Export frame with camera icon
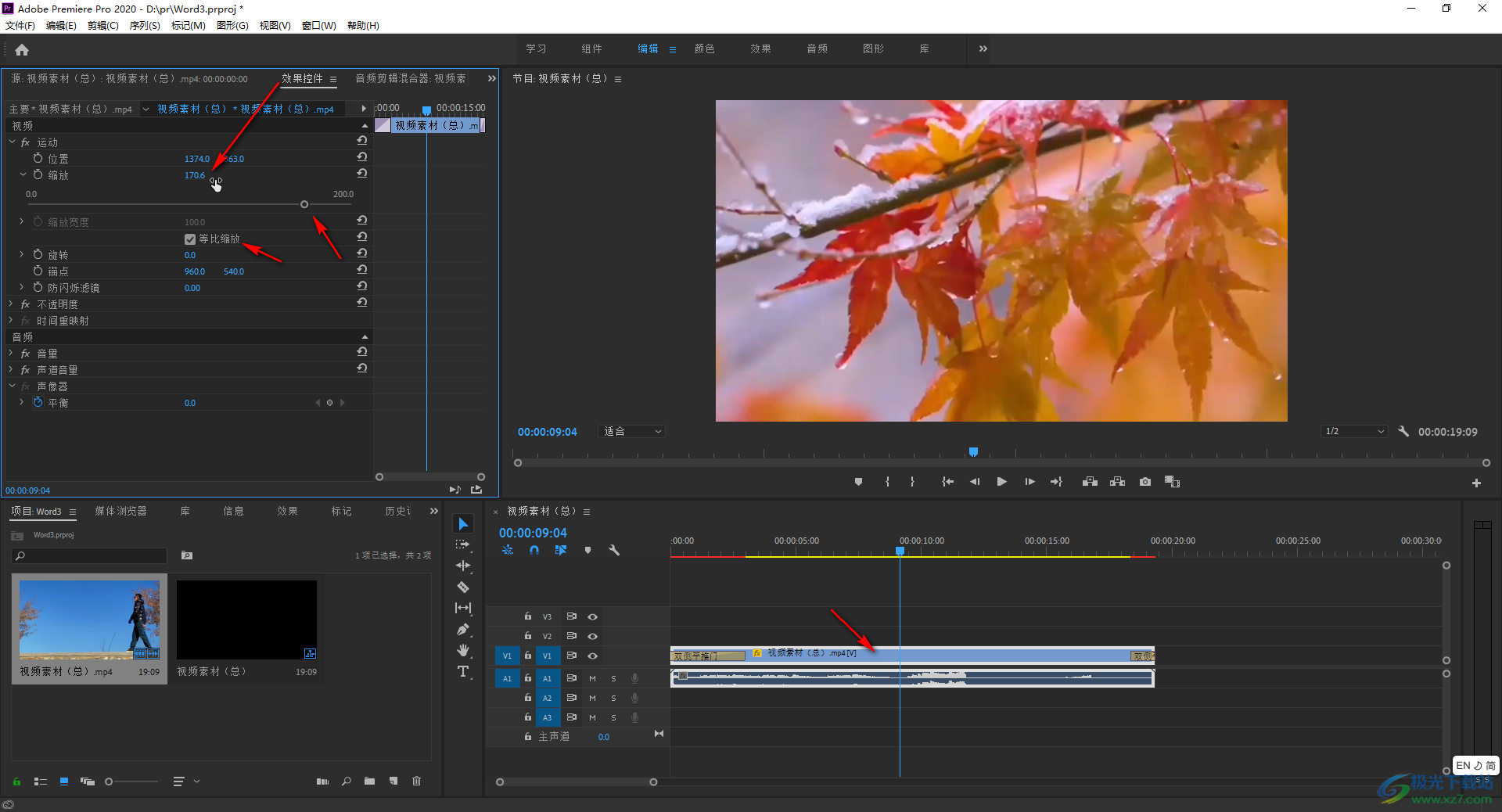1502x812 pixels. click(1145, 482)
